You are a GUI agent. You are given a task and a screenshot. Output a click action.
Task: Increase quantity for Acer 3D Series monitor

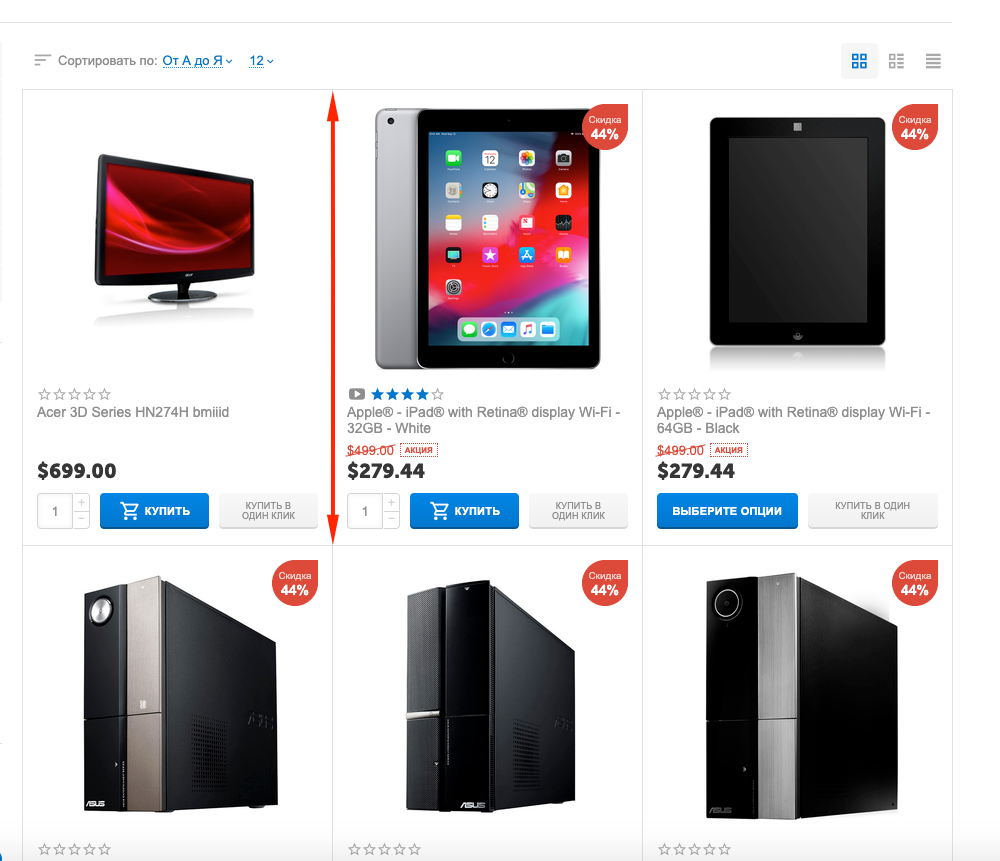[x=82, y=503]
